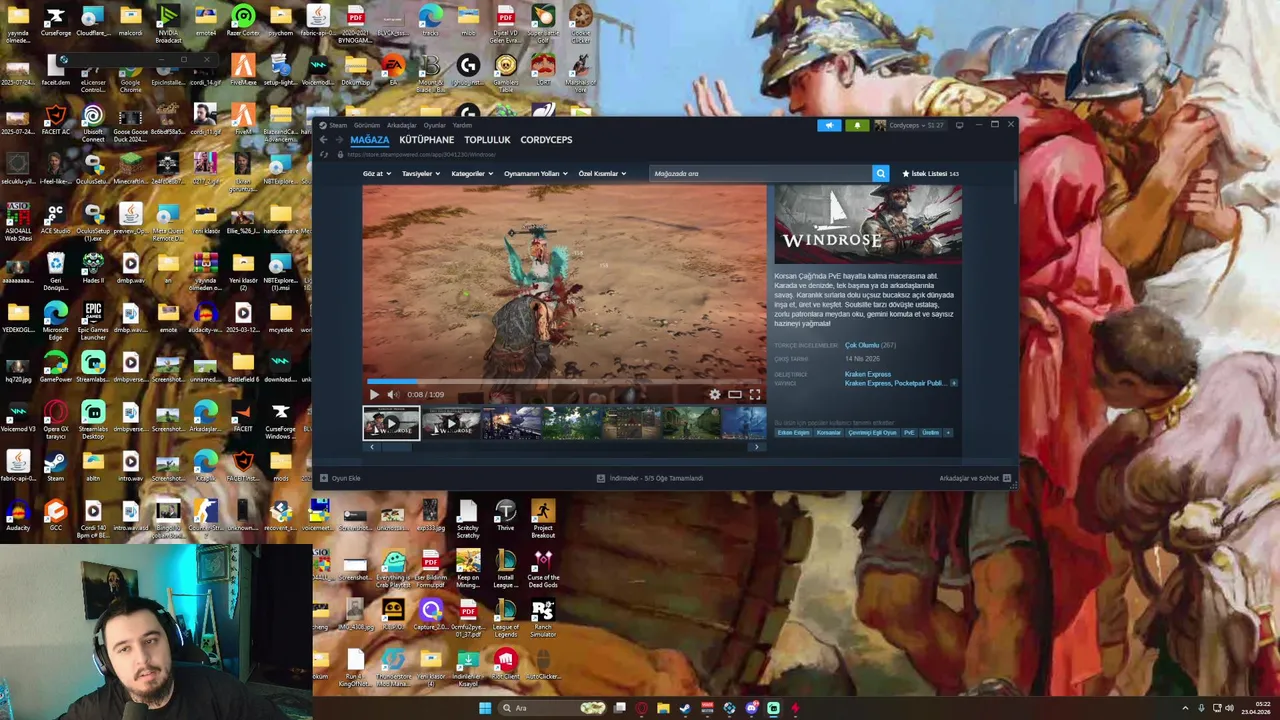
Task: Toggle fullscreen for the trailer video
Action: point(755,395)
